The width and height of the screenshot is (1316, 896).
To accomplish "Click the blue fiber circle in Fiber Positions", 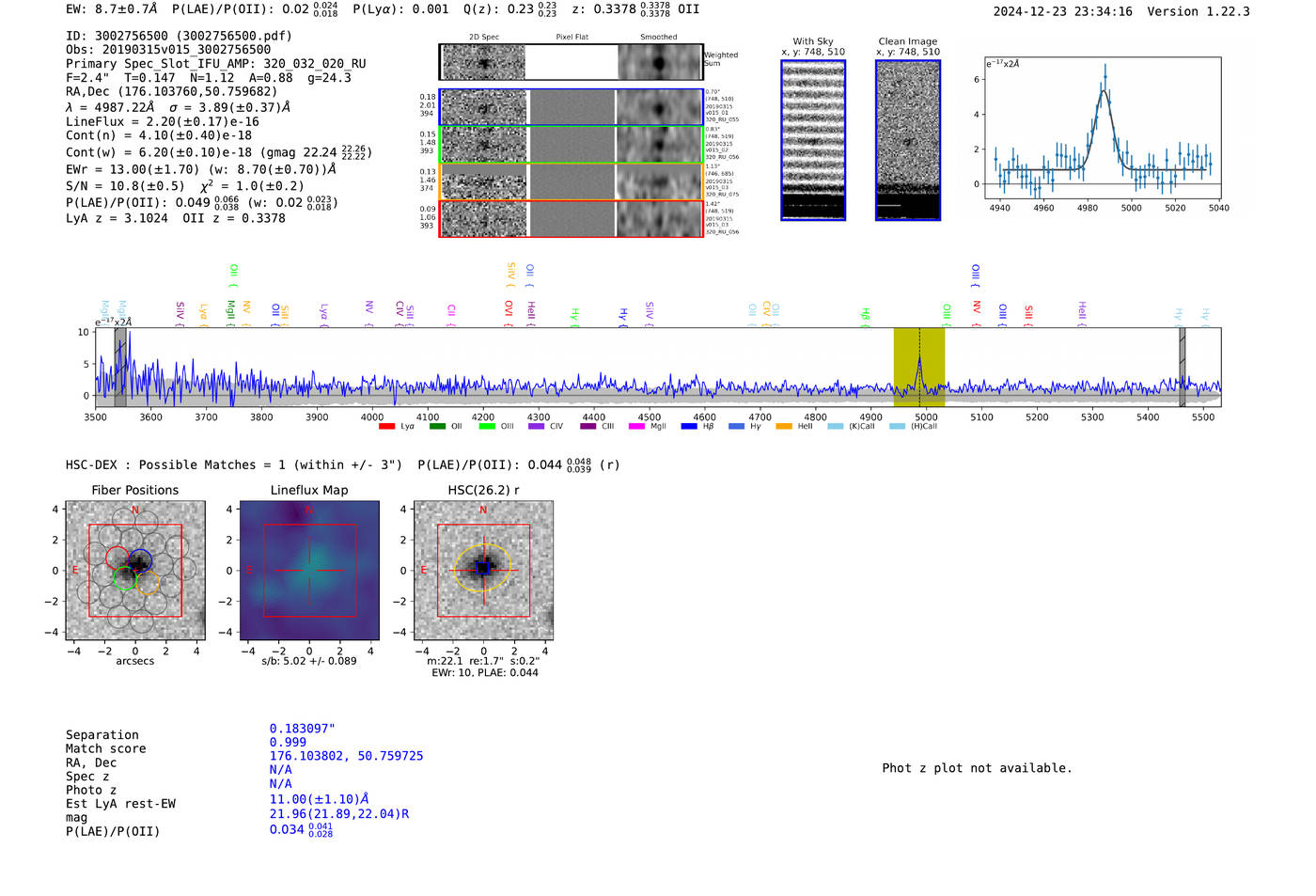I will (140, 561).
